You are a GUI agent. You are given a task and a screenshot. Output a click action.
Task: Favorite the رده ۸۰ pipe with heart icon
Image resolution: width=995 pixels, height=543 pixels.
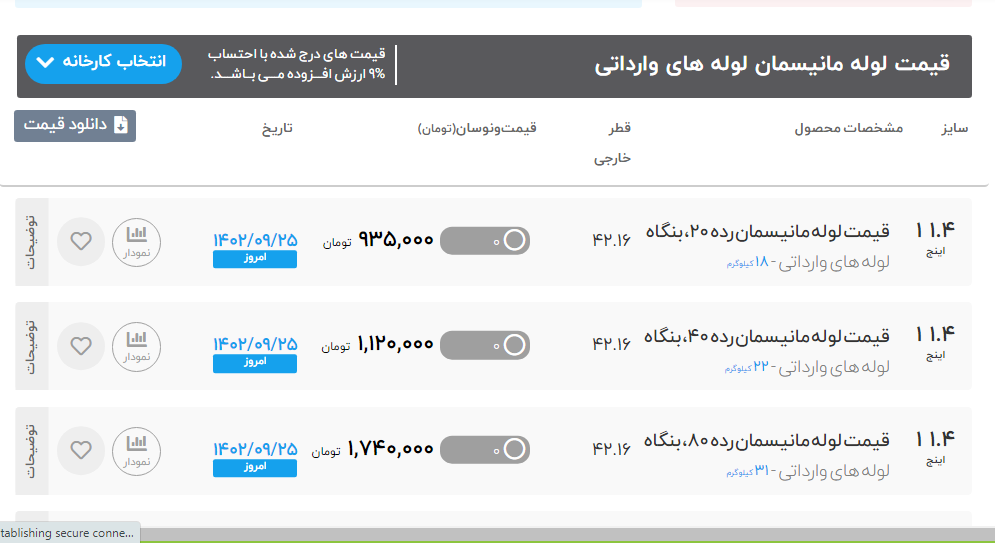tap(81, 450)
